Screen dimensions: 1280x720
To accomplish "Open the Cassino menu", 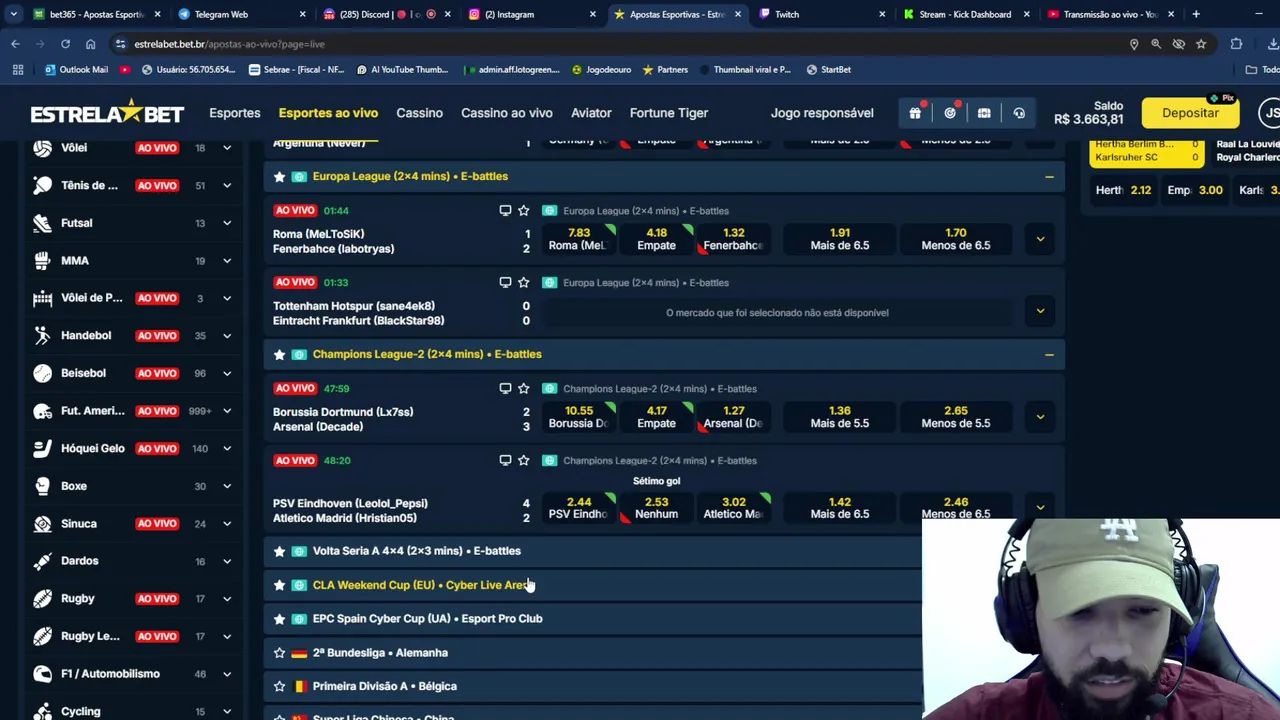I will click(419, 113).
